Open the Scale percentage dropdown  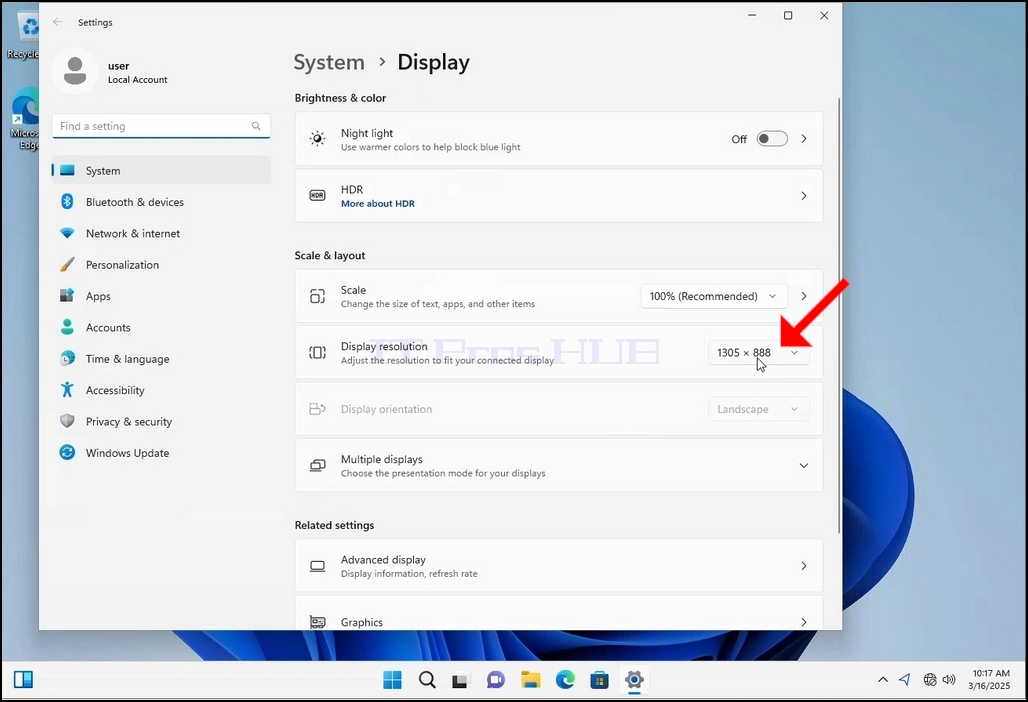(713, 296)
